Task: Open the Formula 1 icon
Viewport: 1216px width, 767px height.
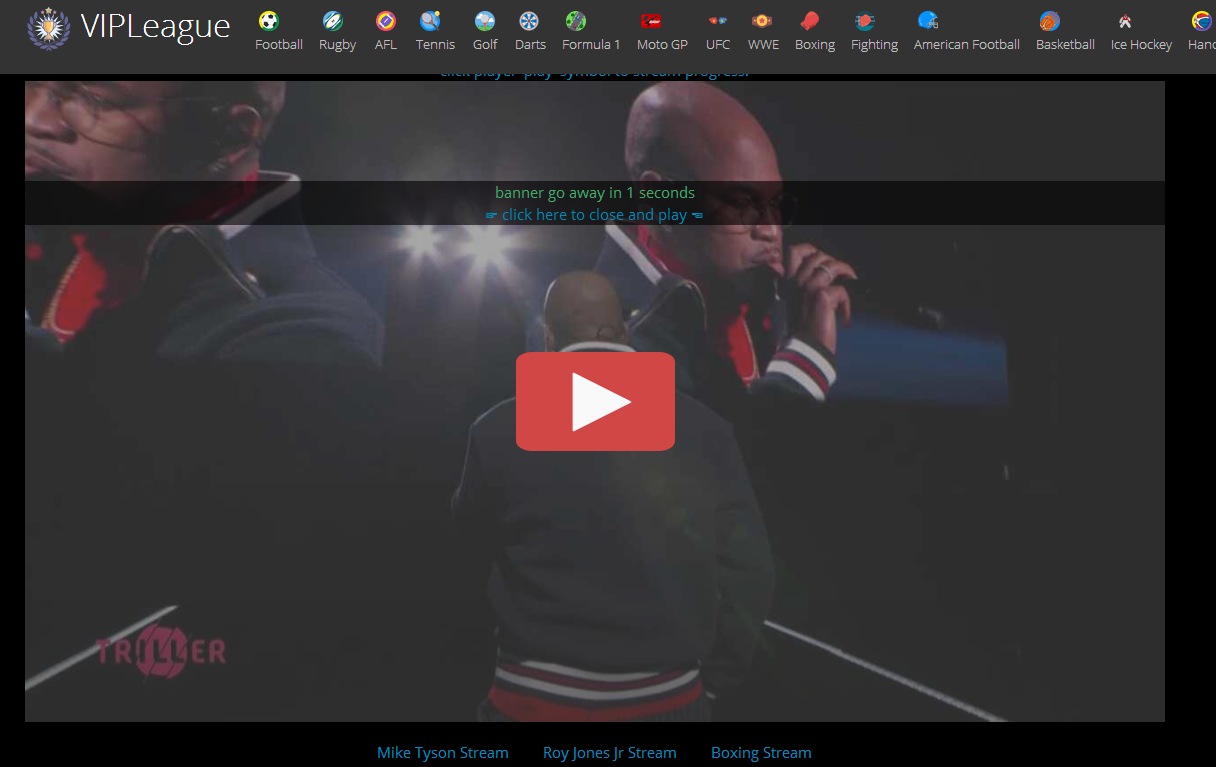Action: (576, 21)
